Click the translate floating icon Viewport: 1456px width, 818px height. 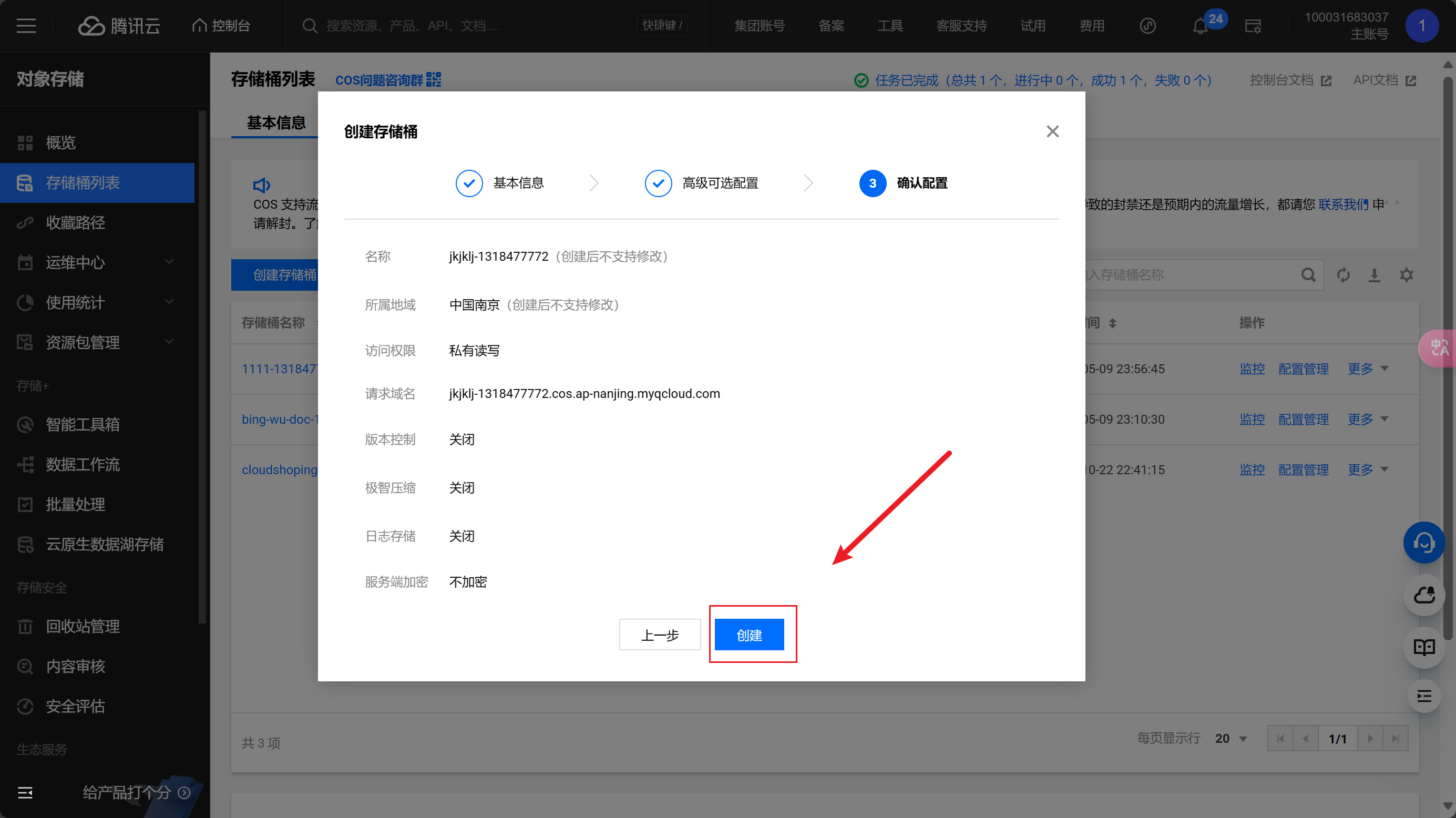point(1439,347)
